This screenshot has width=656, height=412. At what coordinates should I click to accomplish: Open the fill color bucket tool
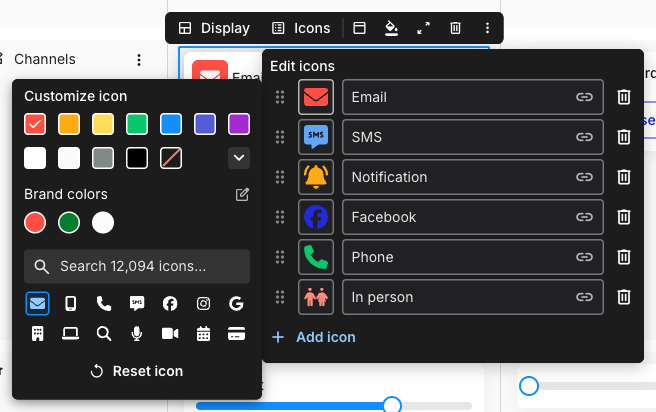click(391, 28)
